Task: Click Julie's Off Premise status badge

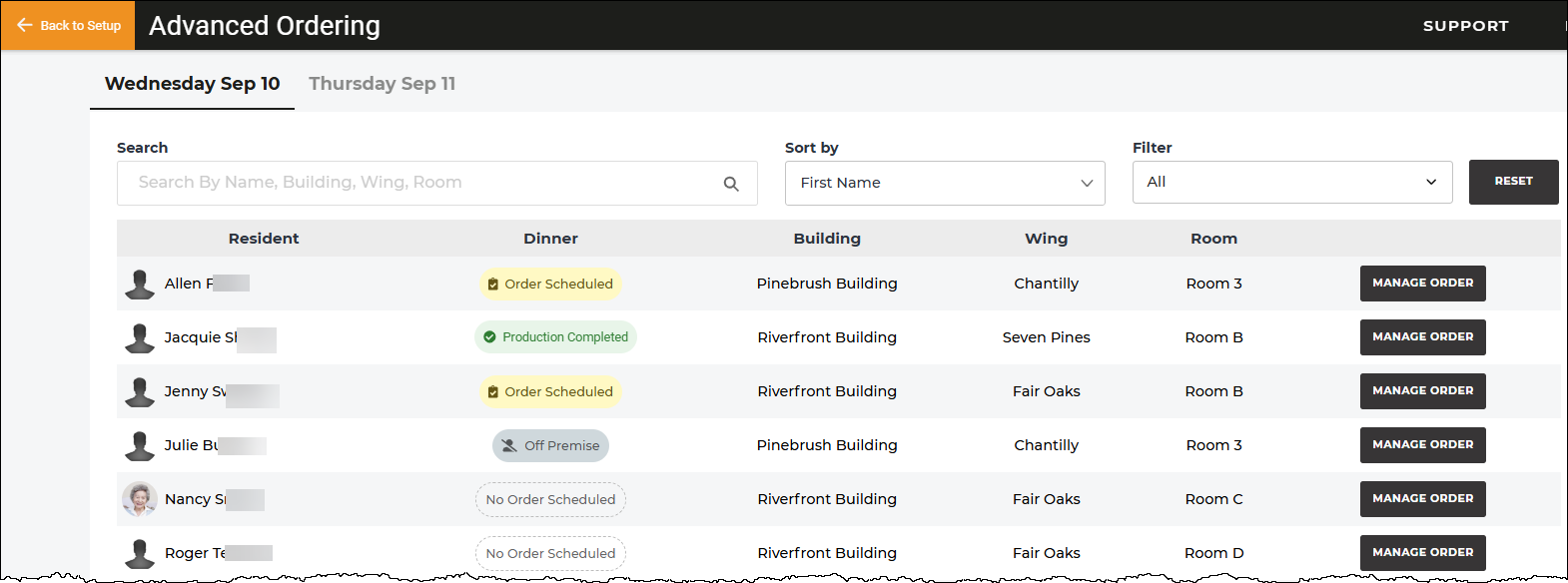Action: [550, 445]
